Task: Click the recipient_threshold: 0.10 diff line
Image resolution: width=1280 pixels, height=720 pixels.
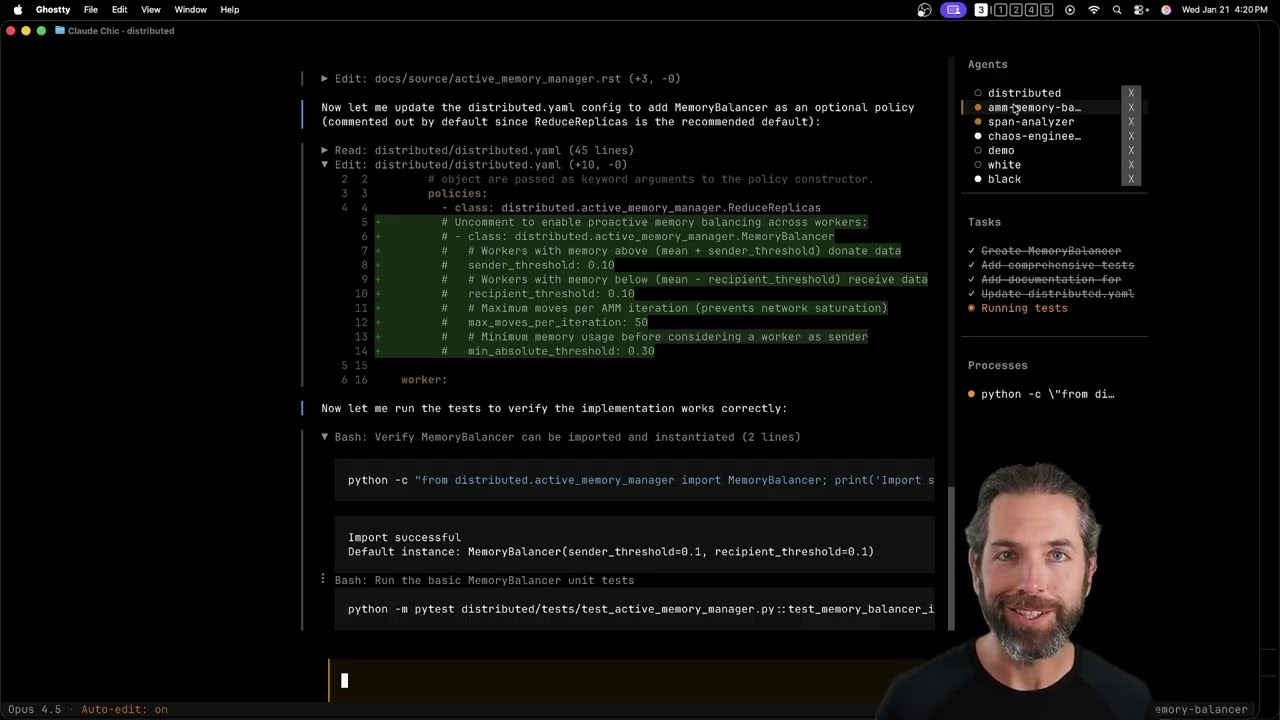Action: [551, 294]
